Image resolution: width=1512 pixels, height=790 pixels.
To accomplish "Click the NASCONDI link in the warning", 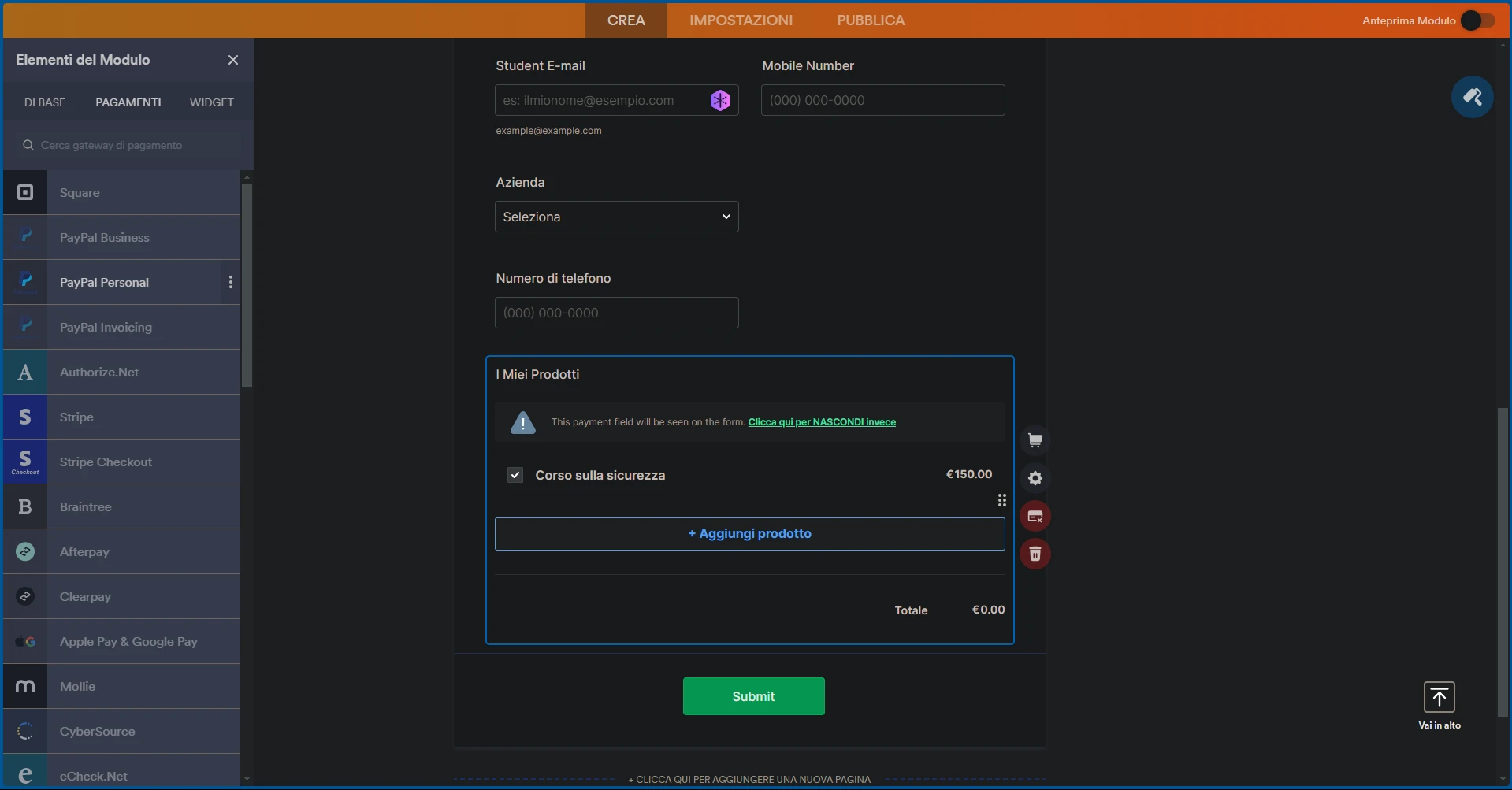I will point(821,422).
